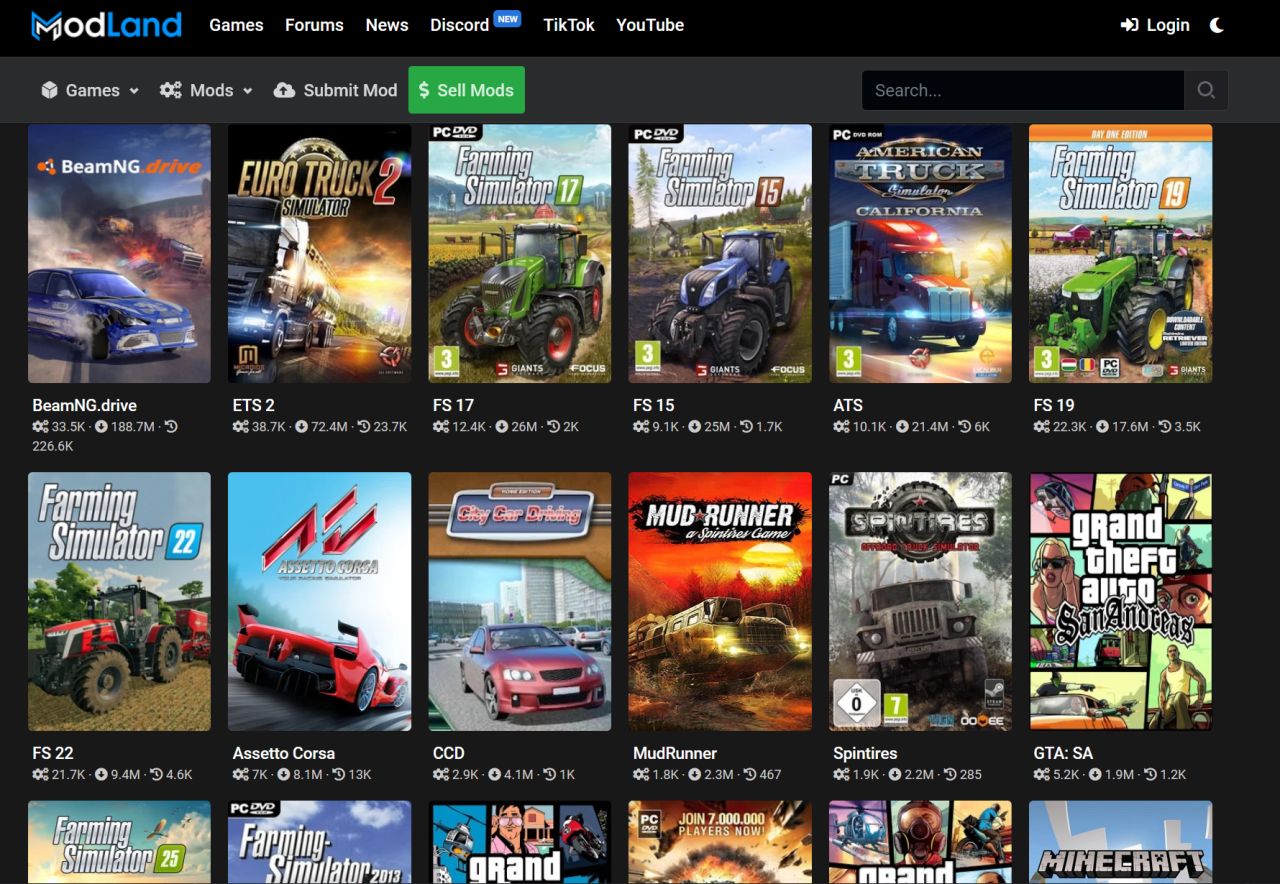Click the CCD title text
Screen dimensions: 1280x884
coord(449,753)
